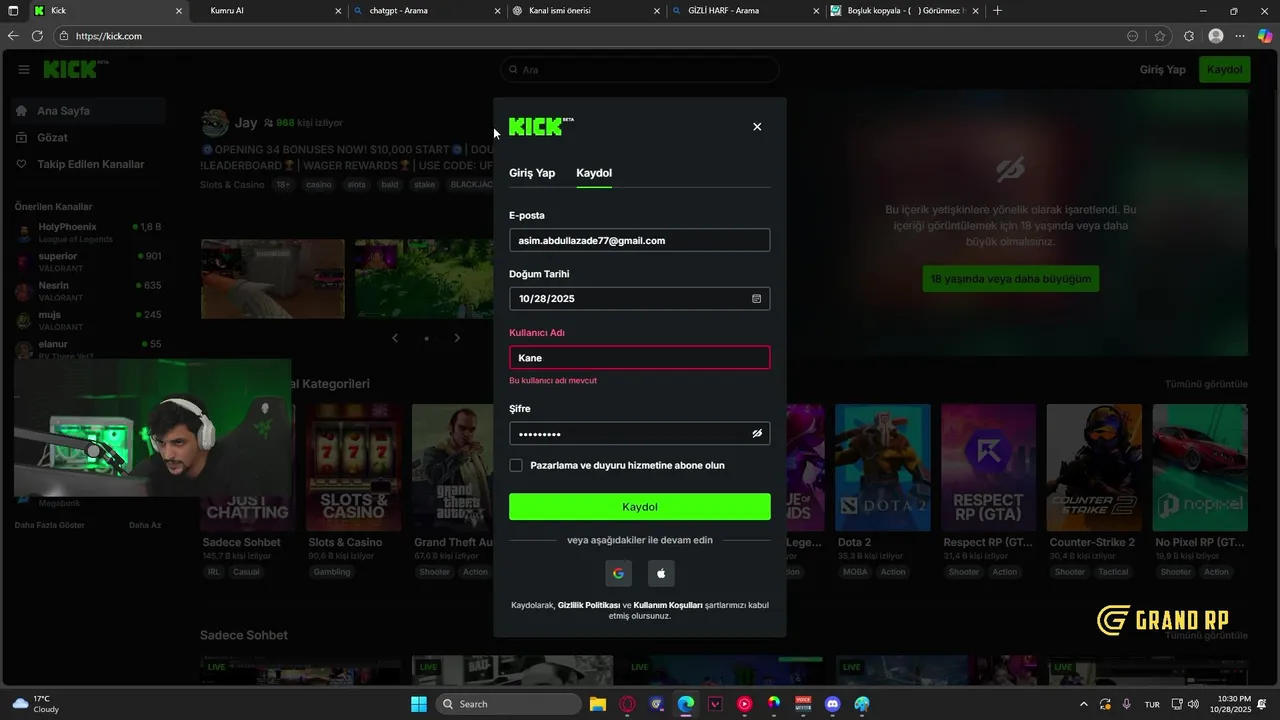Open Discord from taskbar
The image size is (1280, 720).
point(833,704)
